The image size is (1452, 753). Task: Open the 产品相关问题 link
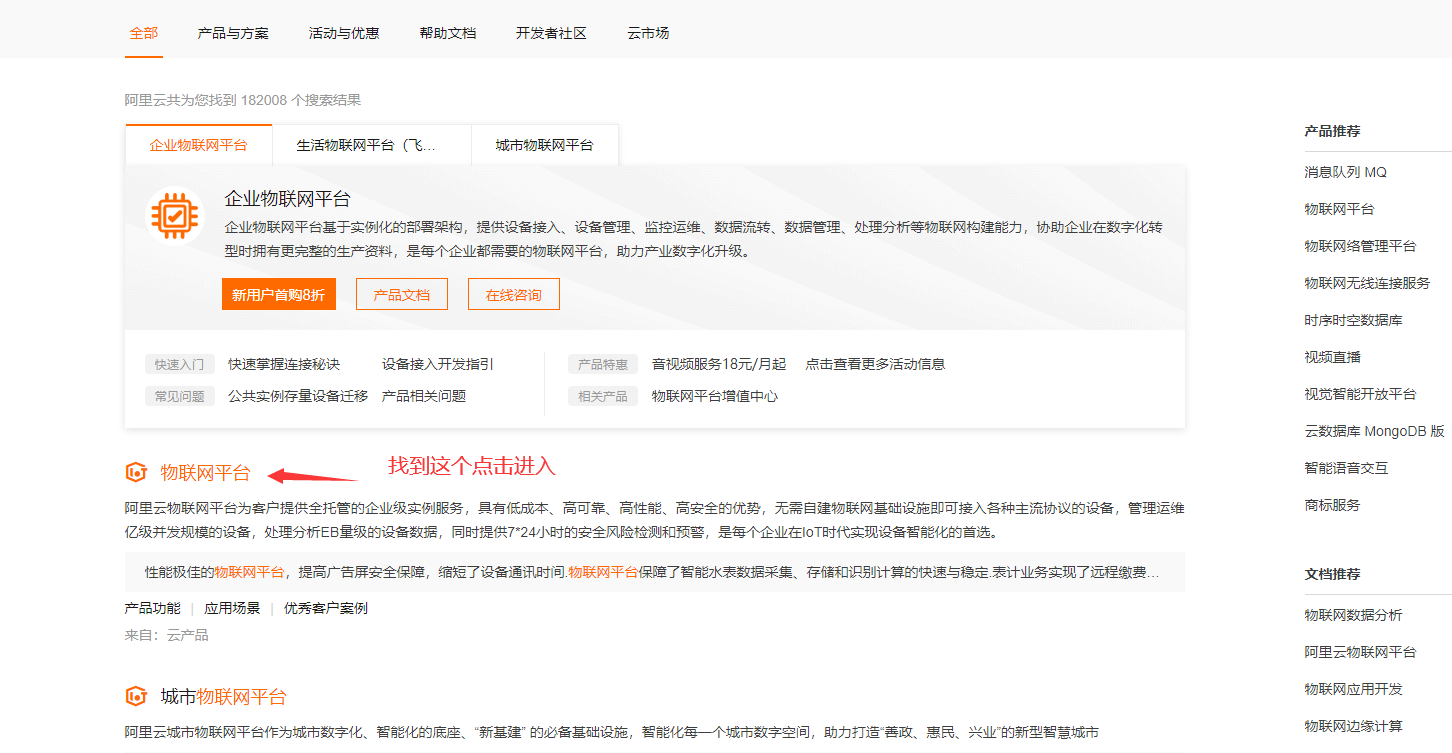point(424,396)
